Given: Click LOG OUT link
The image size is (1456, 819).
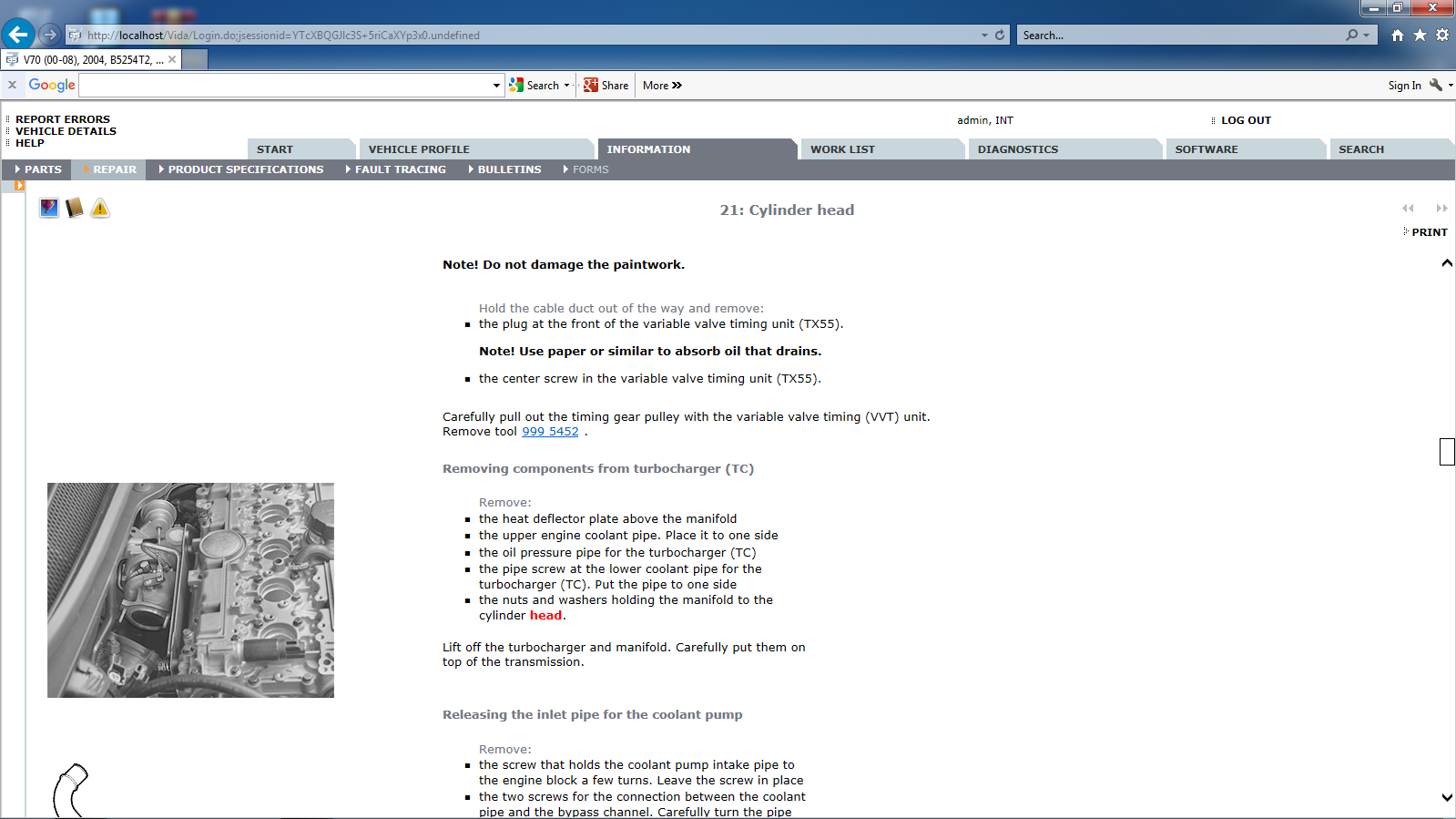Looking at the screenshot, I should [1245, 120].
